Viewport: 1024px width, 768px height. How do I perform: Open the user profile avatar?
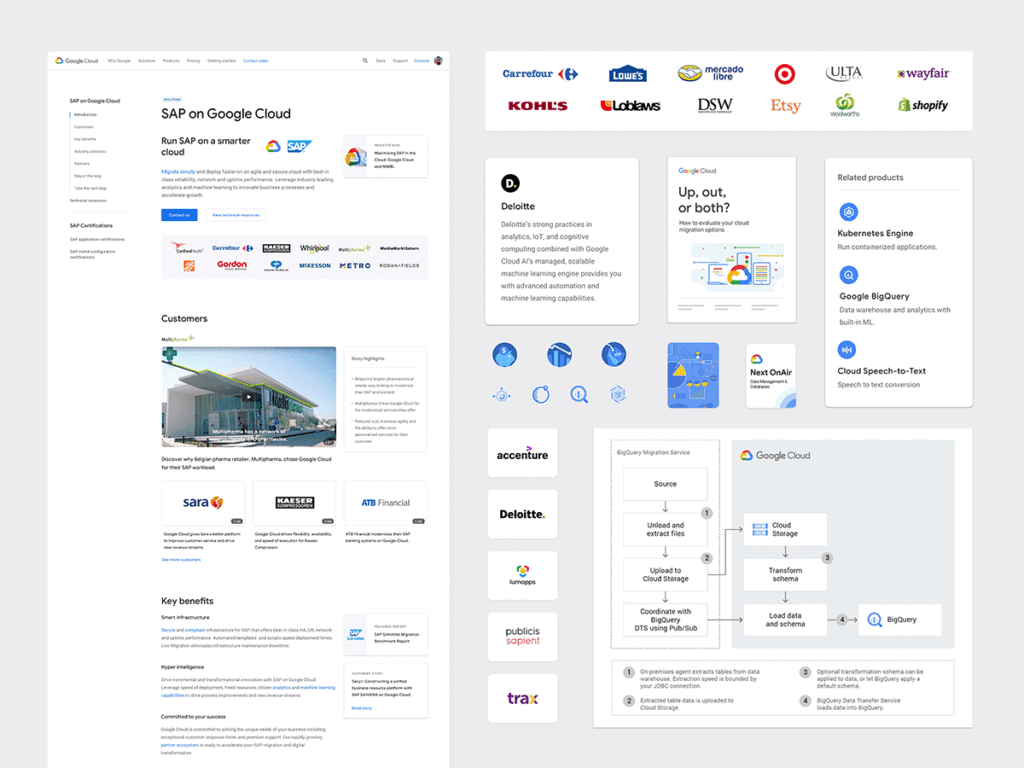[x=438, y=61]
